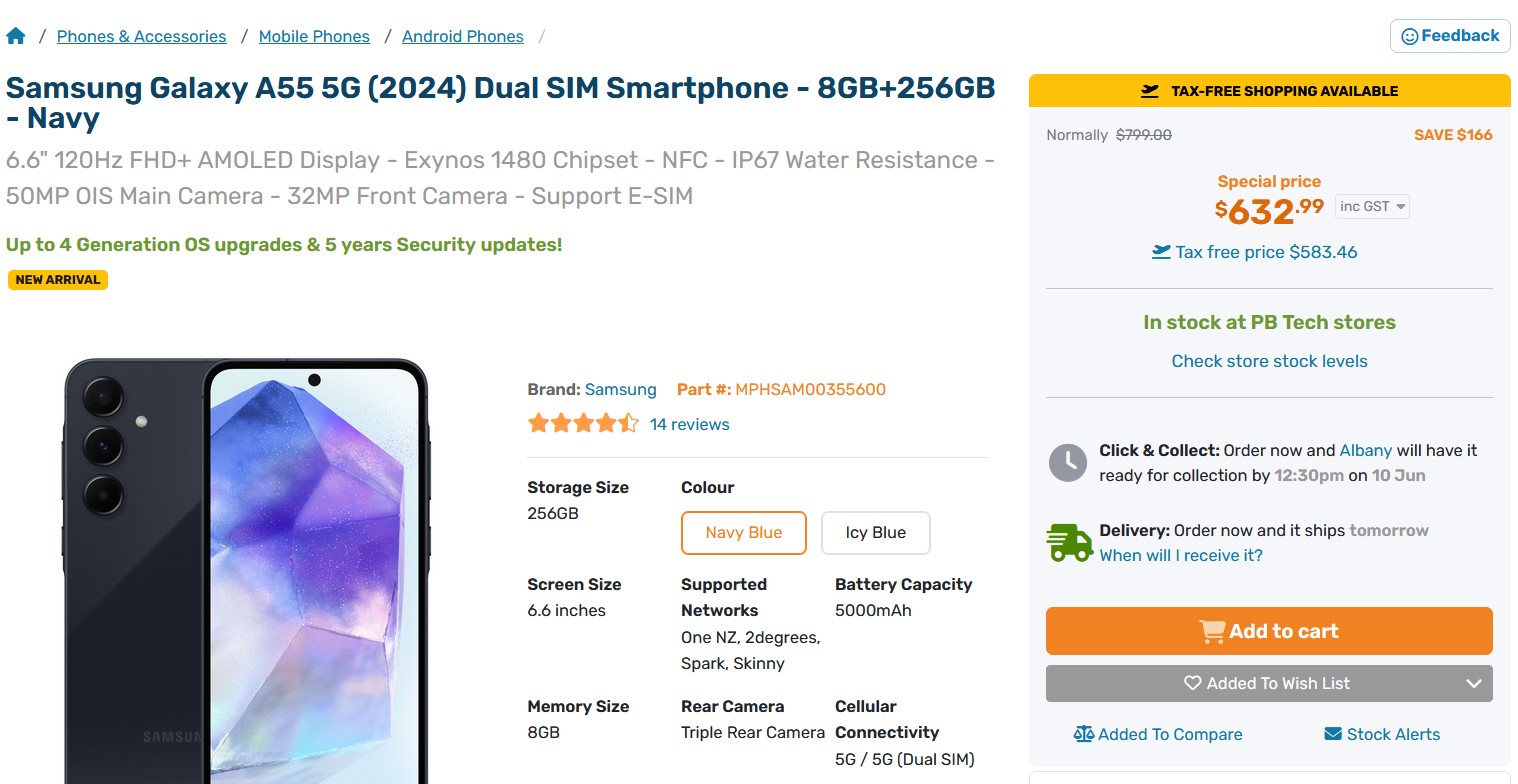This screenshot has height=784, width=1518.
Task: Expand the wish list chevron arrow
Action: [1473, 684]
